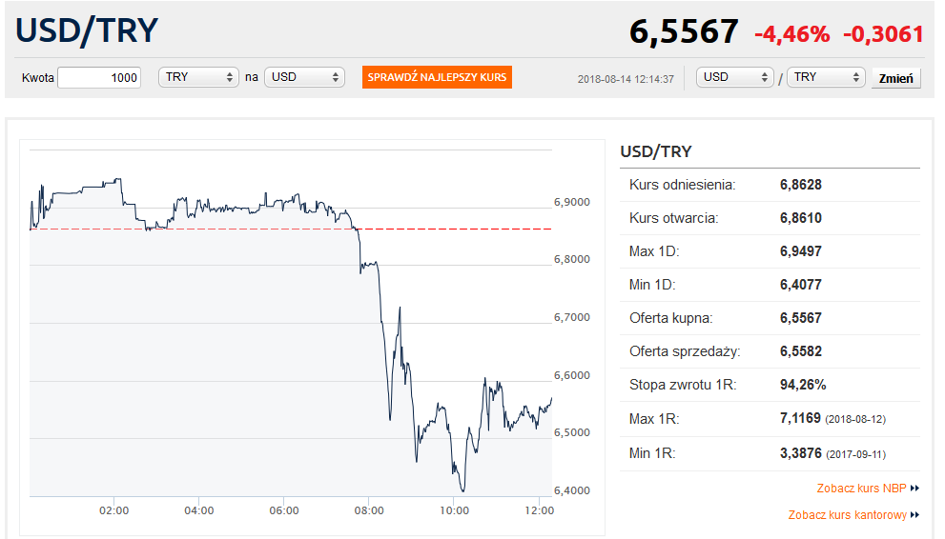
Task: Click the 10:00 time label on chart axis
Action: click(x=454, y=511)
